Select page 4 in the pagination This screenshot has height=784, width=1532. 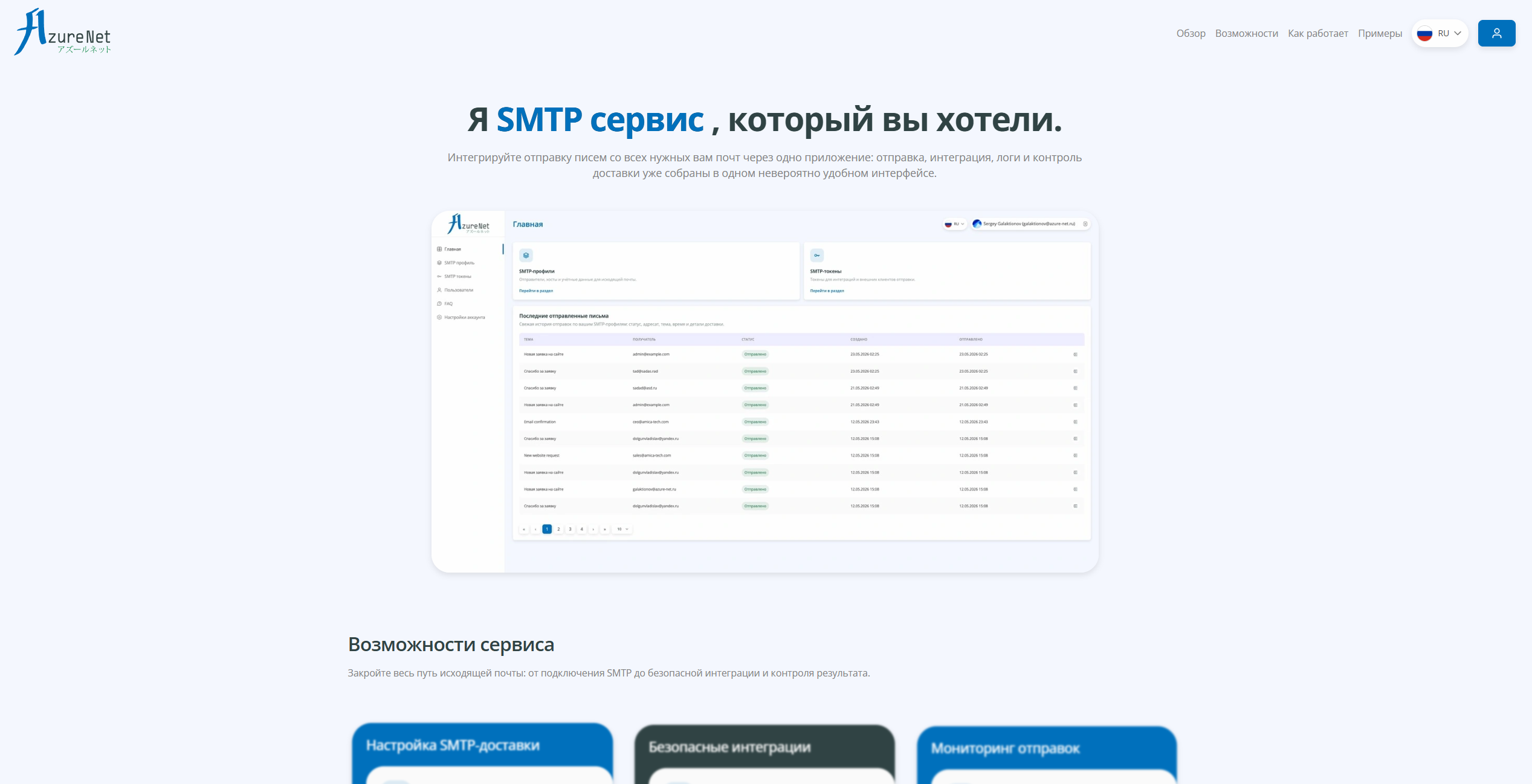pyautogui.click(x=582, y=529)
